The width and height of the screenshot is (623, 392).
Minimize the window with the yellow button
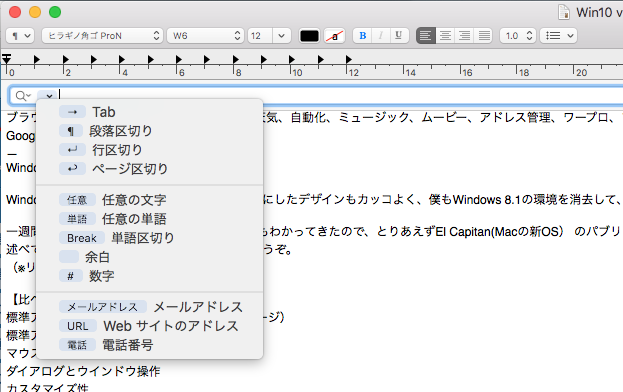point(35,12)
